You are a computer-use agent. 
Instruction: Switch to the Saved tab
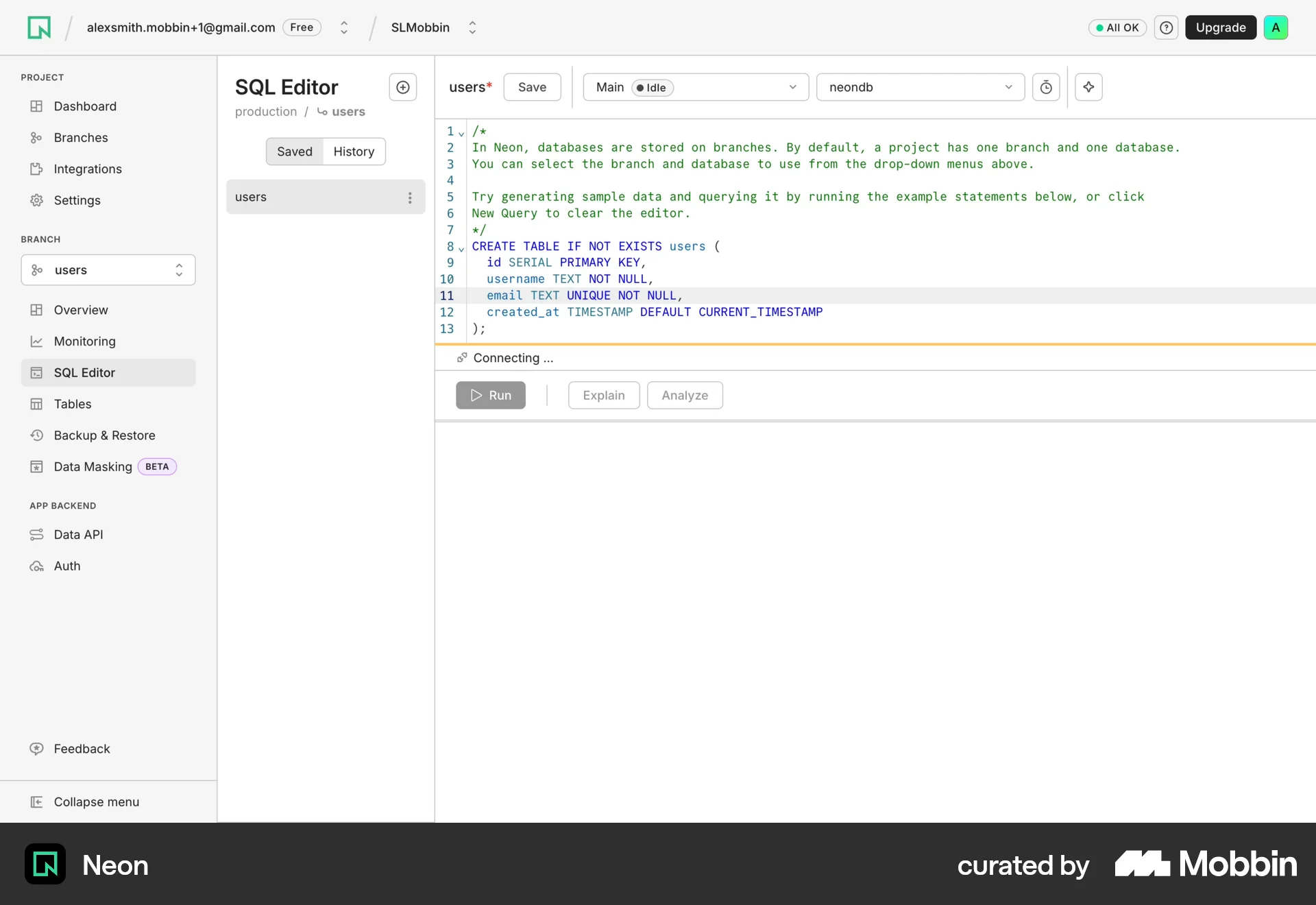coord(295,152)
